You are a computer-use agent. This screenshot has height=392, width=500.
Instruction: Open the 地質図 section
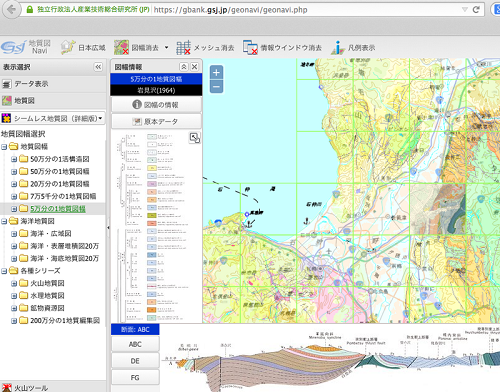coord(53,100)
